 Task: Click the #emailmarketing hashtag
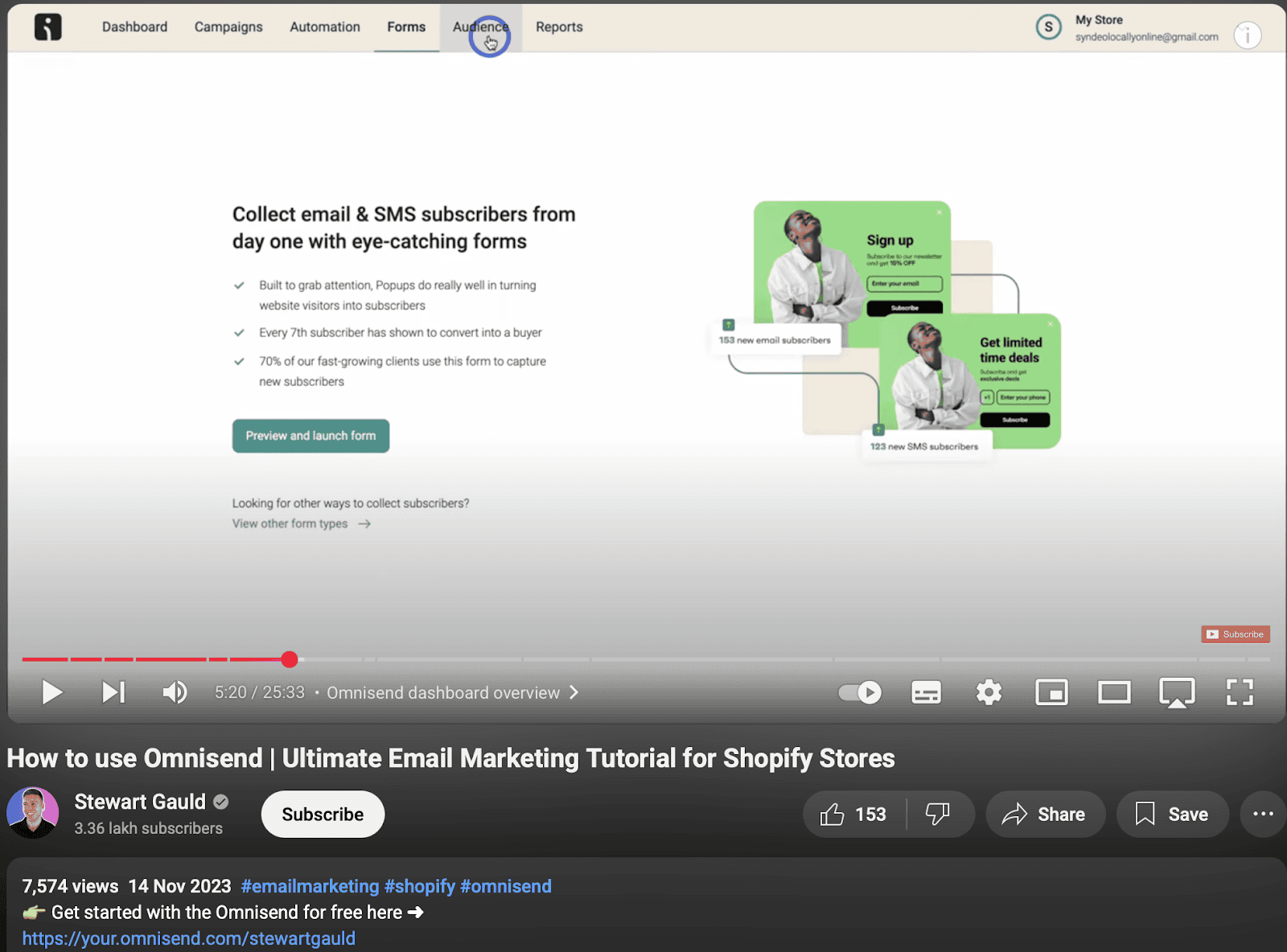tap(310, 886)
